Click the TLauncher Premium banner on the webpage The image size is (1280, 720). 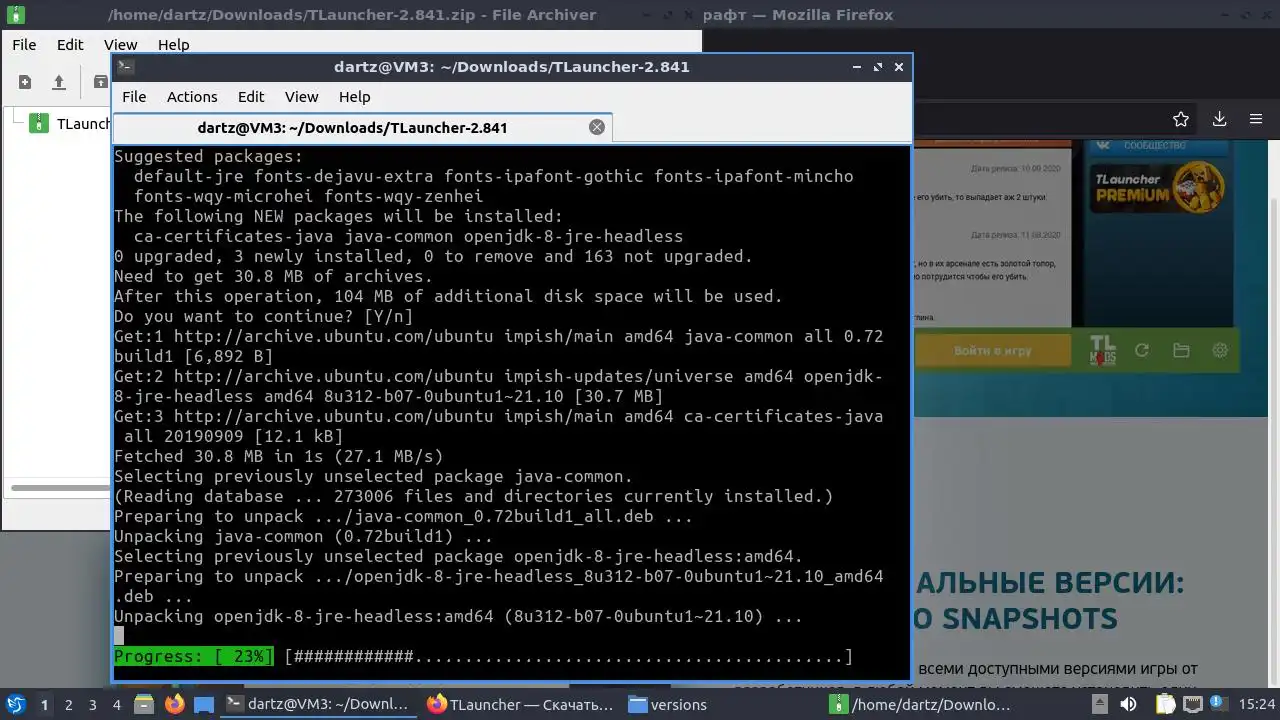point(1158,187)
